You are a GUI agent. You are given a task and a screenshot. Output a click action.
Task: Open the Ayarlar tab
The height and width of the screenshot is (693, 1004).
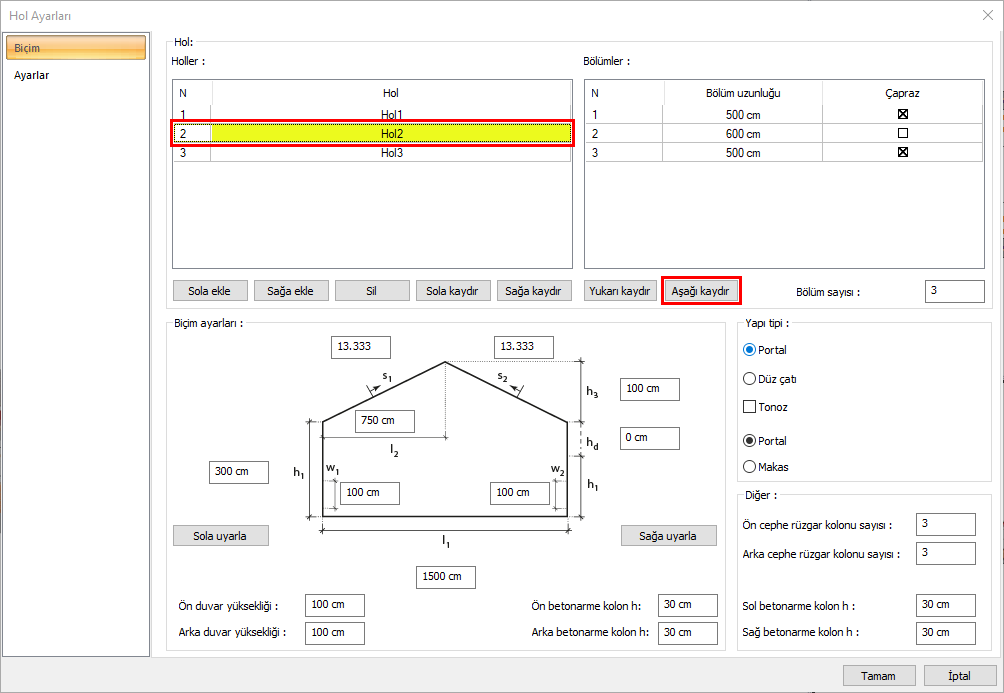point(32,75)
